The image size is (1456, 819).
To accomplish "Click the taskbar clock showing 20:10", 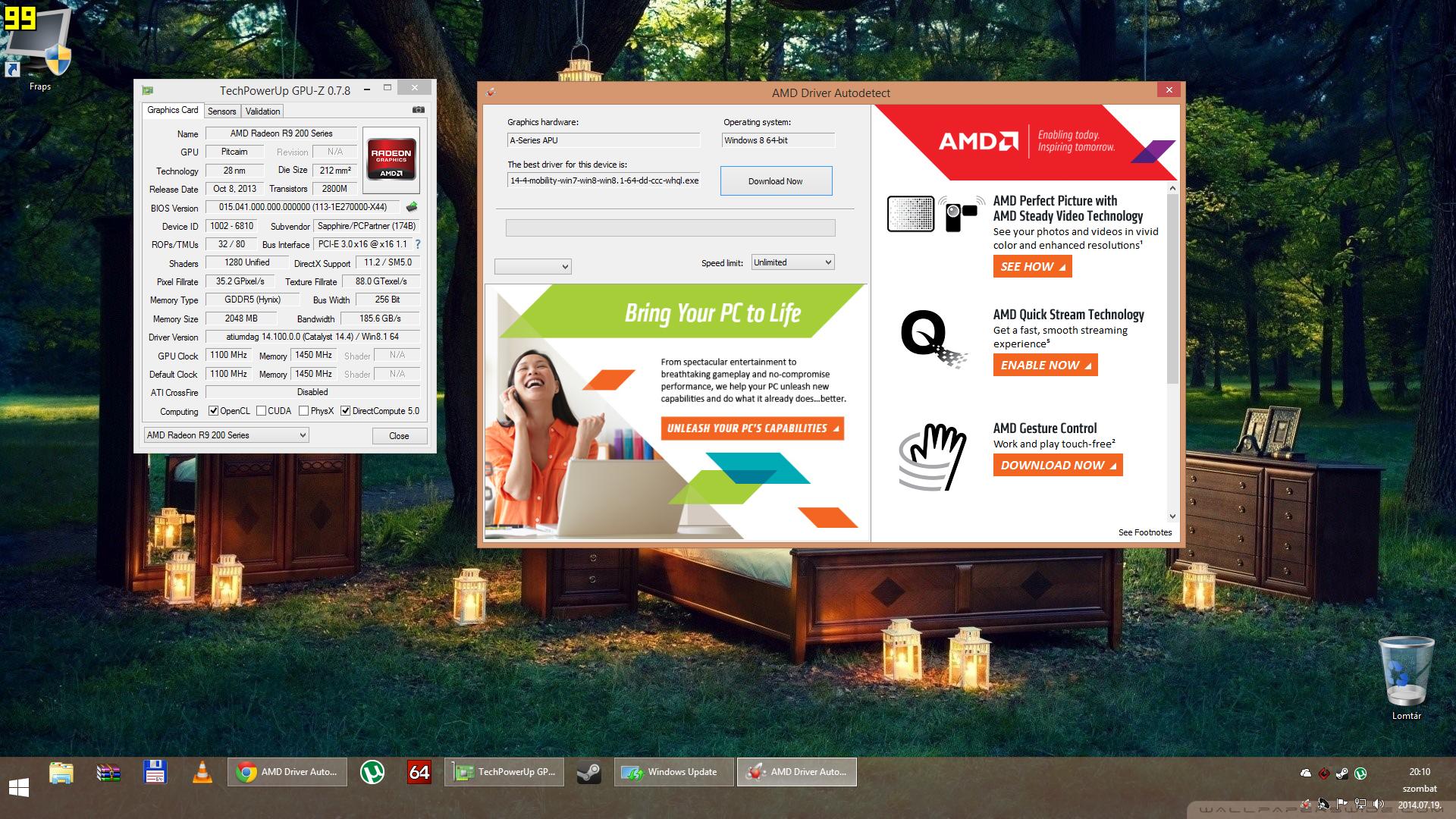I will tap(1420, 772).
